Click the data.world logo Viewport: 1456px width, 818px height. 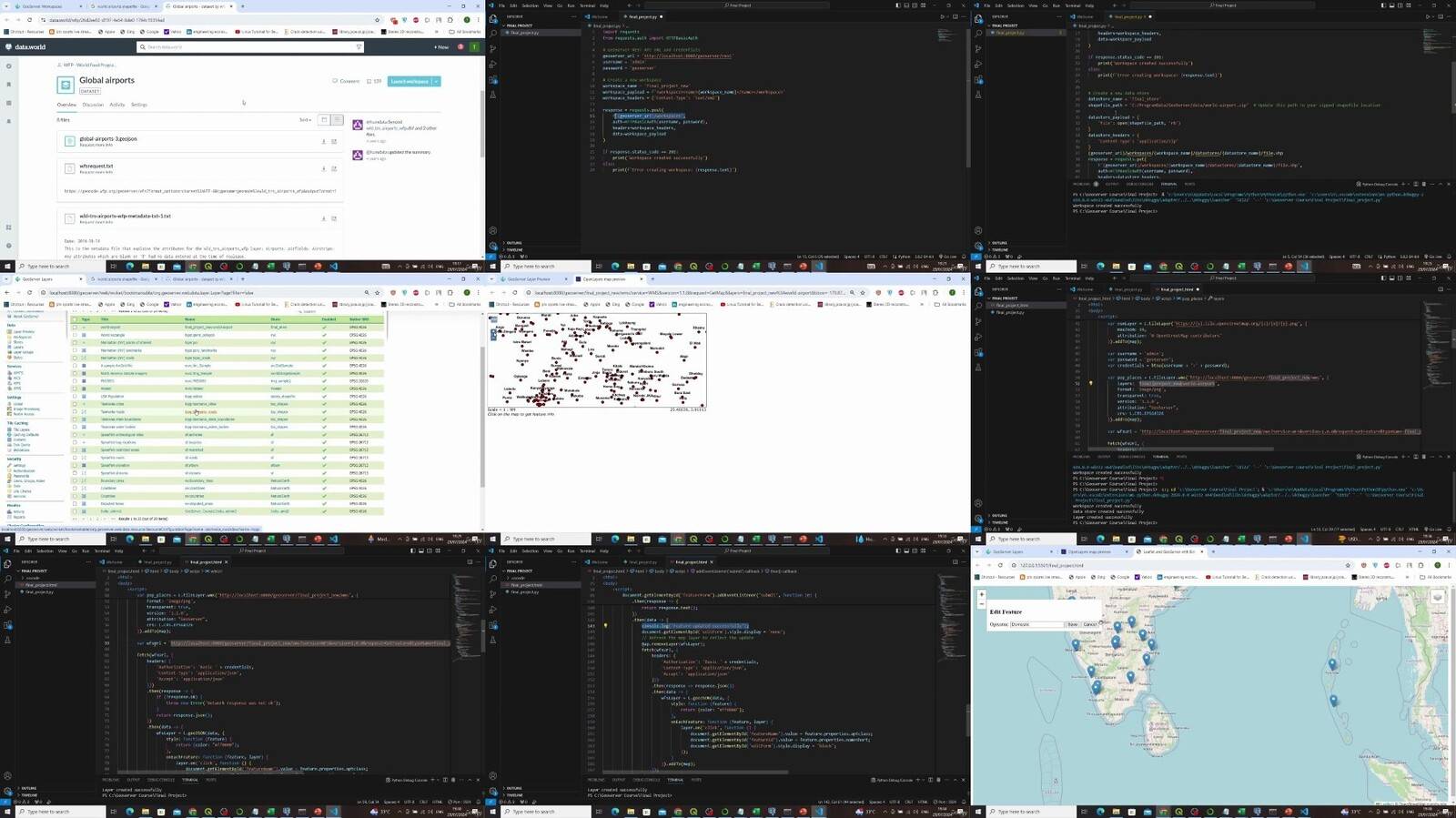pos(25,46)
